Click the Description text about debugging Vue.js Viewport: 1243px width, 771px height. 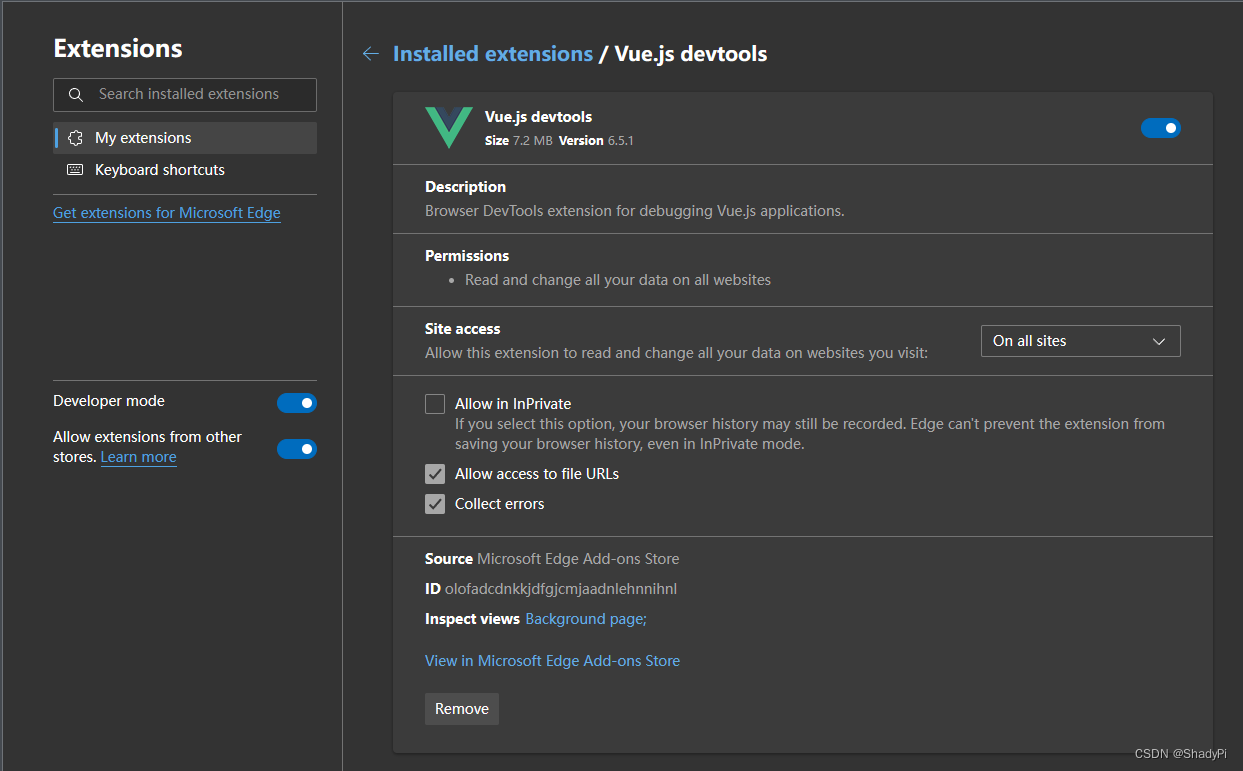(635, 211)
